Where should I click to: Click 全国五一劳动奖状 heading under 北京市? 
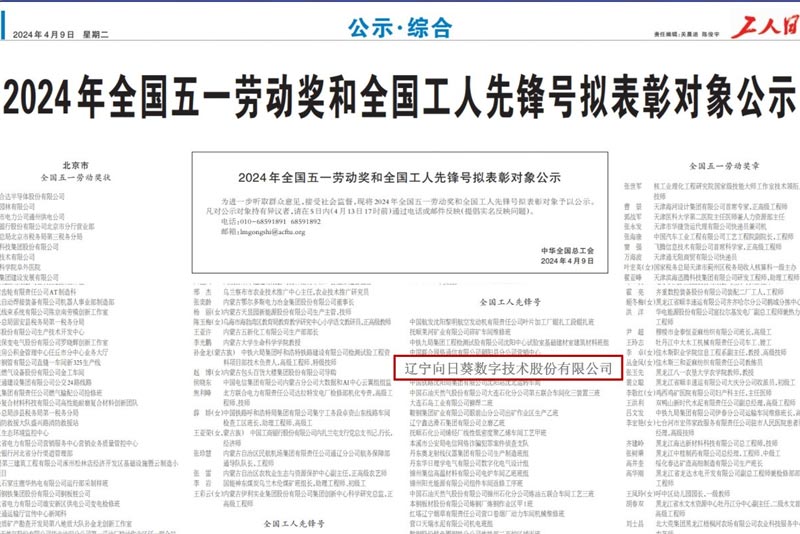tap(76, 177)
